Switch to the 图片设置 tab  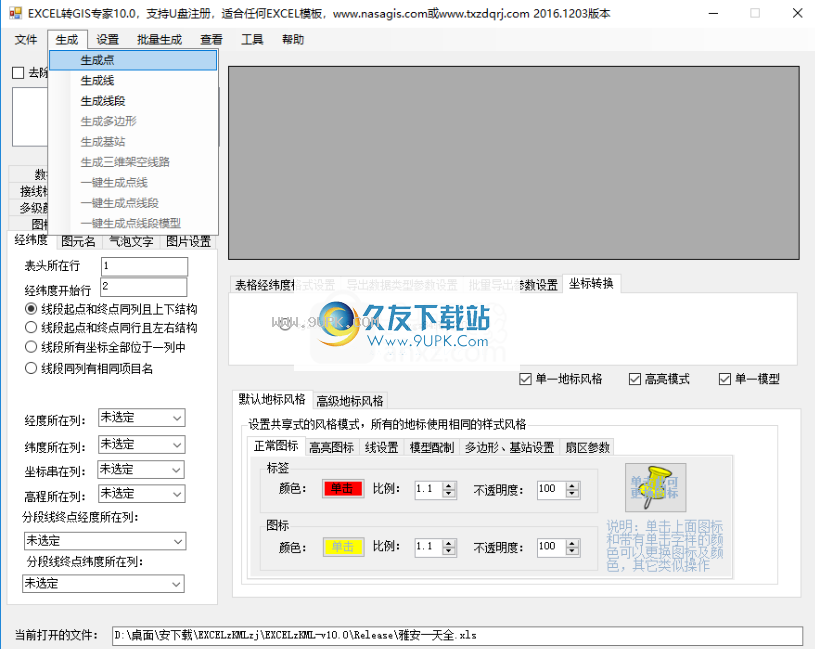[x=188, y=242]
